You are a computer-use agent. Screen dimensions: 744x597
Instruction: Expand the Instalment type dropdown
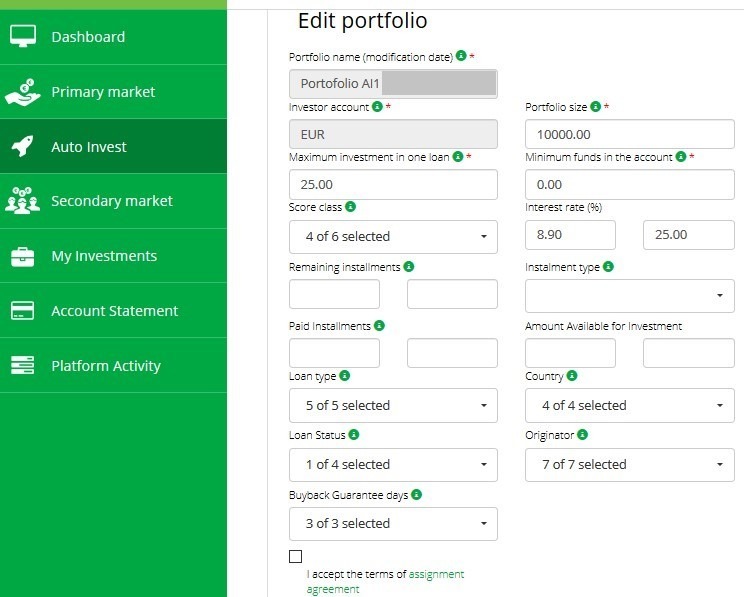coord(629,296)
